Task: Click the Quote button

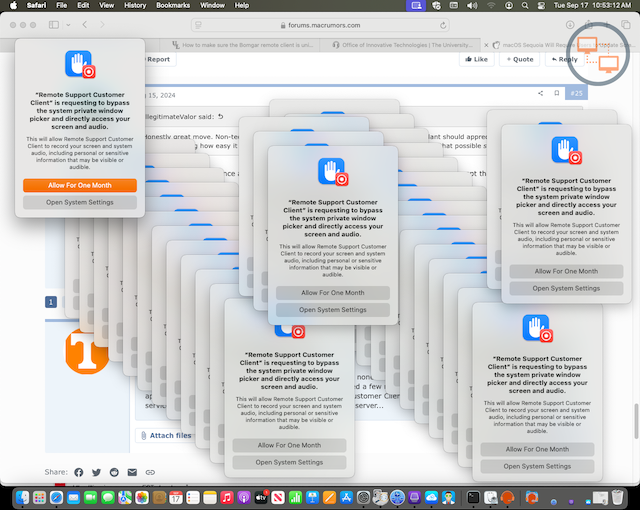Action: [x=520, y=59]
